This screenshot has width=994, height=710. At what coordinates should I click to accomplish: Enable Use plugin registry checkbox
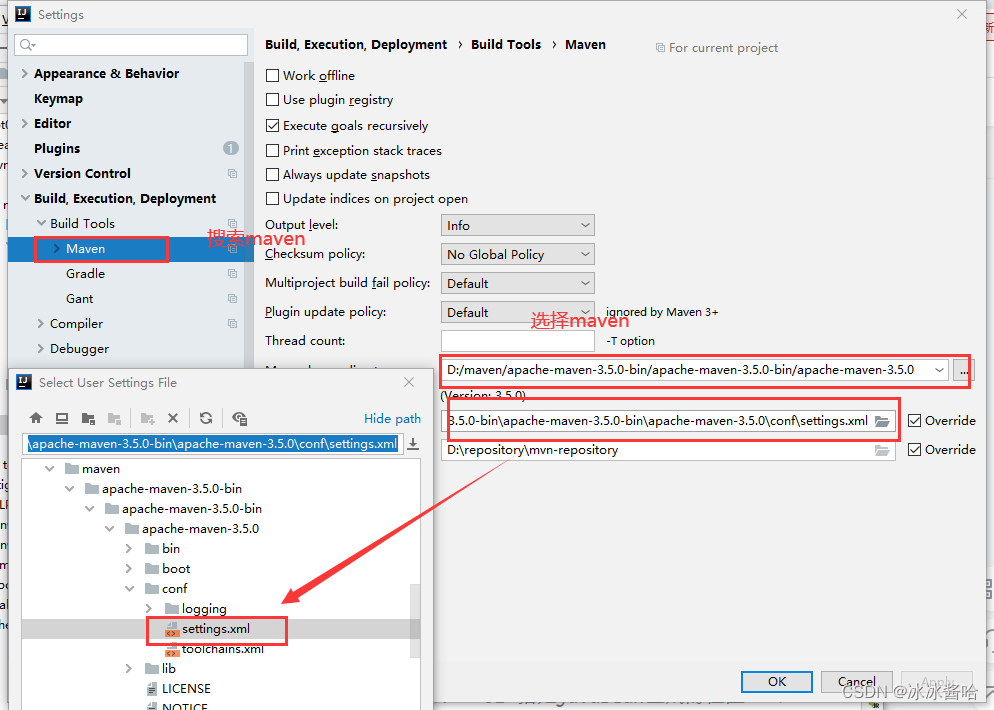[x=273, y=100]
